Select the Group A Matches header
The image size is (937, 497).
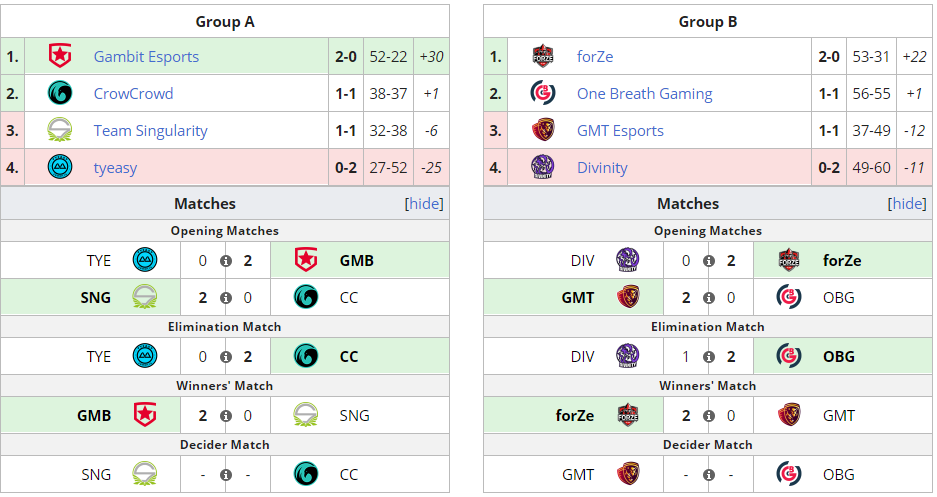click(x=205, y=204)
